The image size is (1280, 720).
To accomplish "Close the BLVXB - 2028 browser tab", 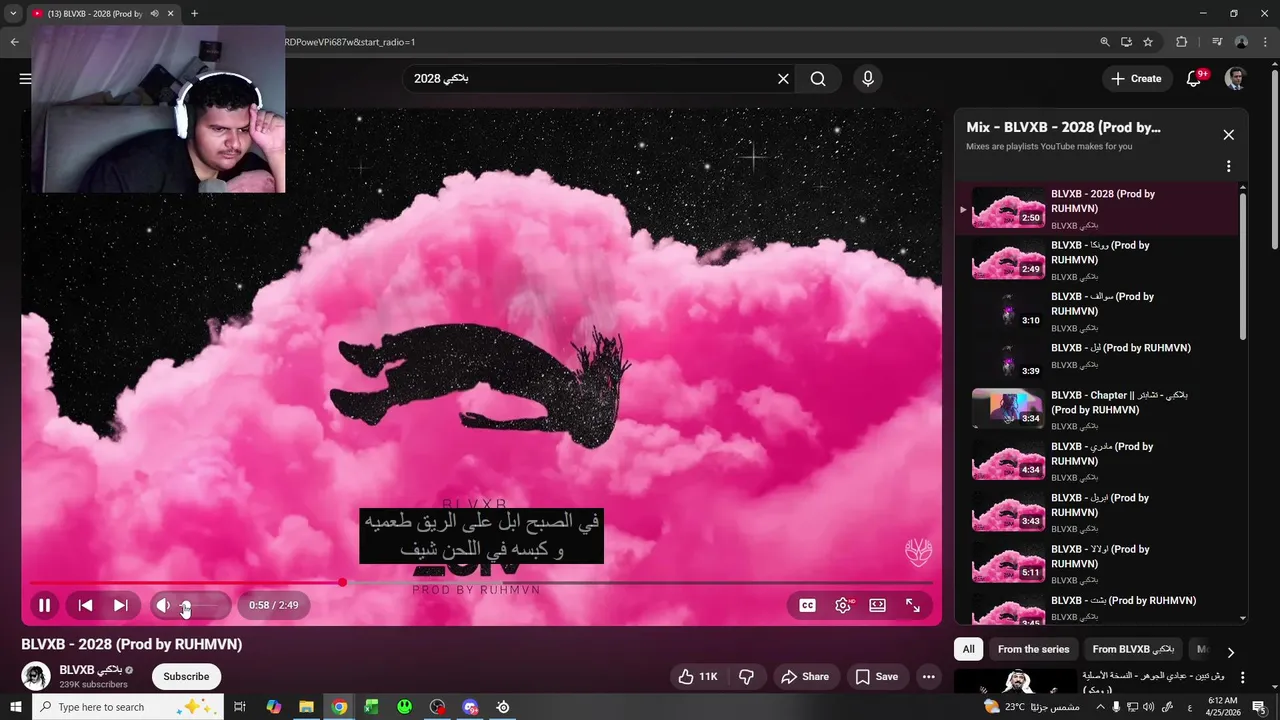I will pos(171,14).
